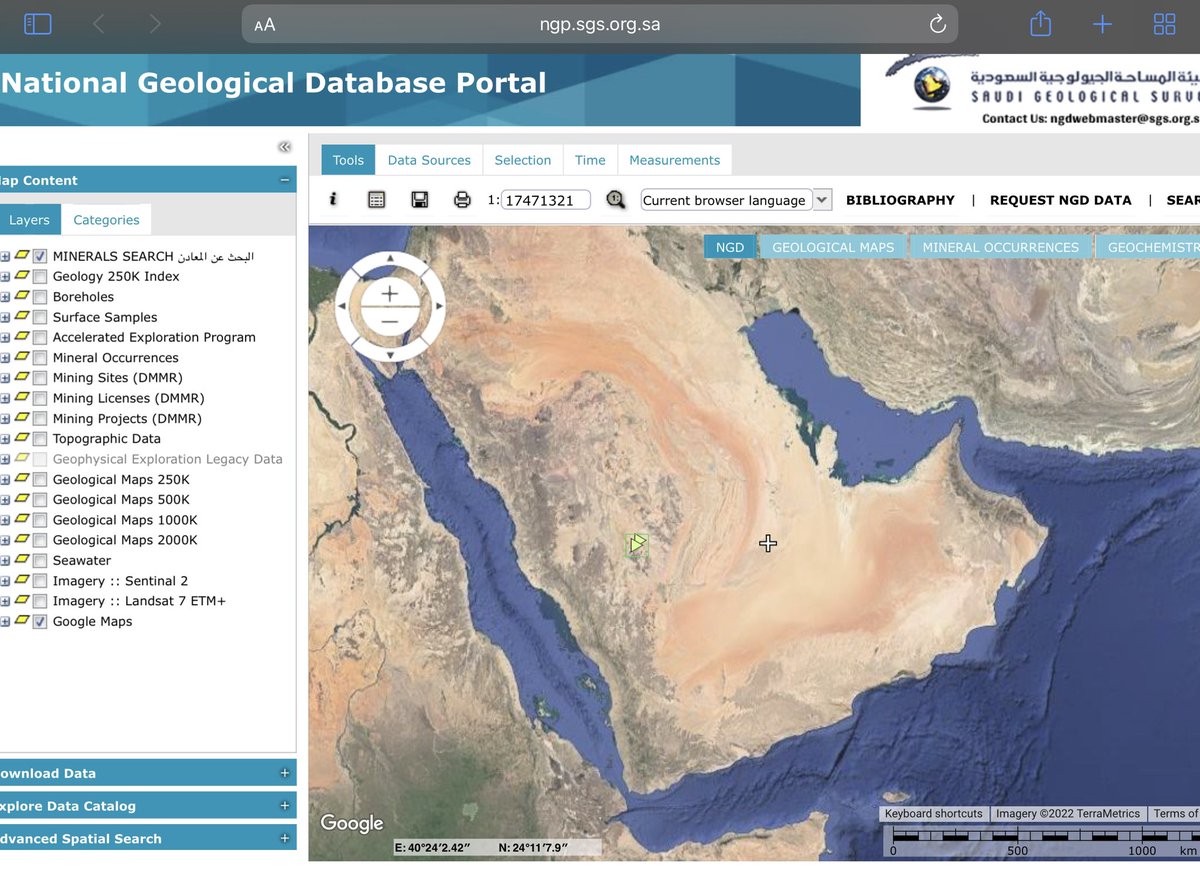Pan the map east with right arrow

pyautogui.click(x=437, y=307)
